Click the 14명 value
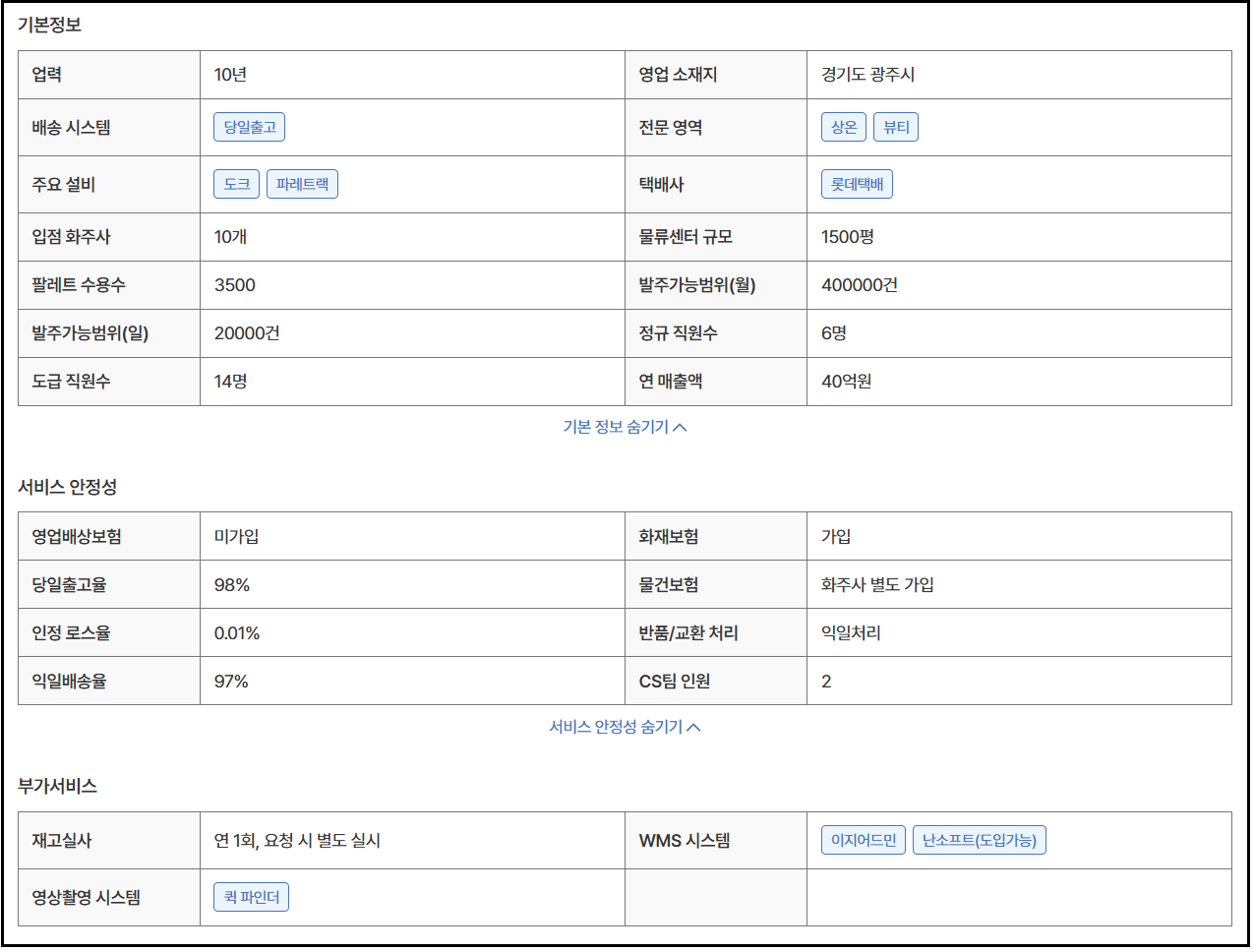This screenshot has height=952, width=1254. [230, 382]
